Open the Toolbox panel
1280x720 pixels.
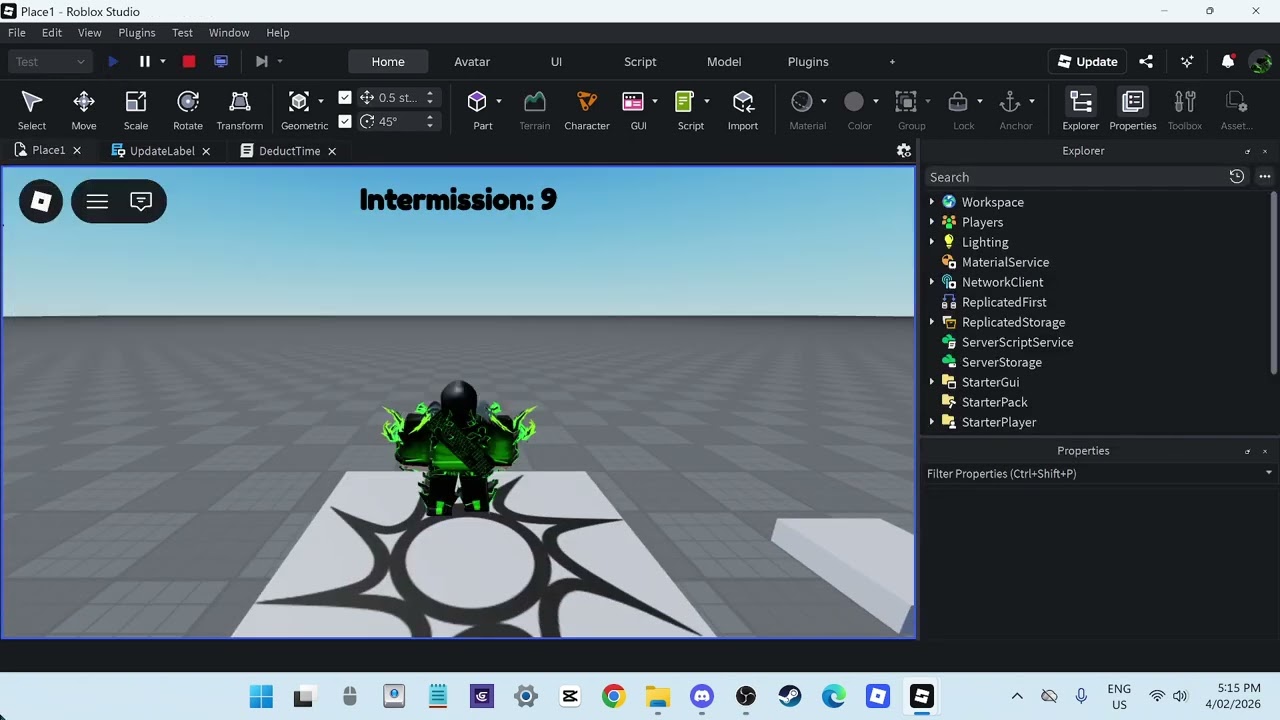1185,110
